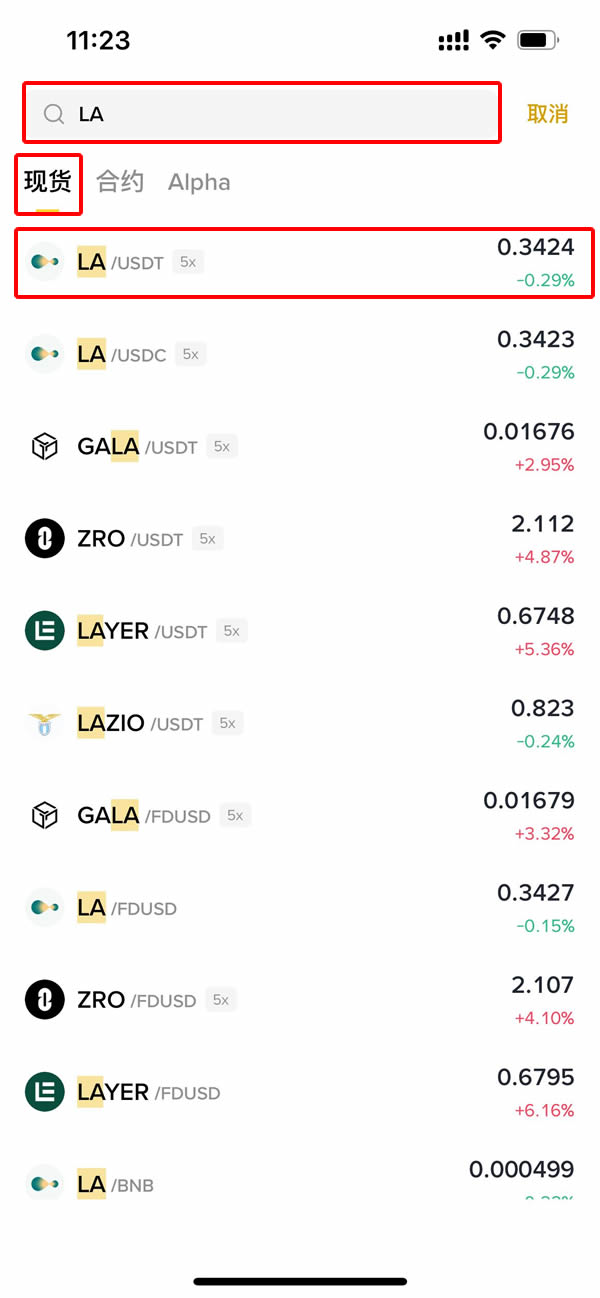Tap the LAZIO eagle icon

click(44, 723)
